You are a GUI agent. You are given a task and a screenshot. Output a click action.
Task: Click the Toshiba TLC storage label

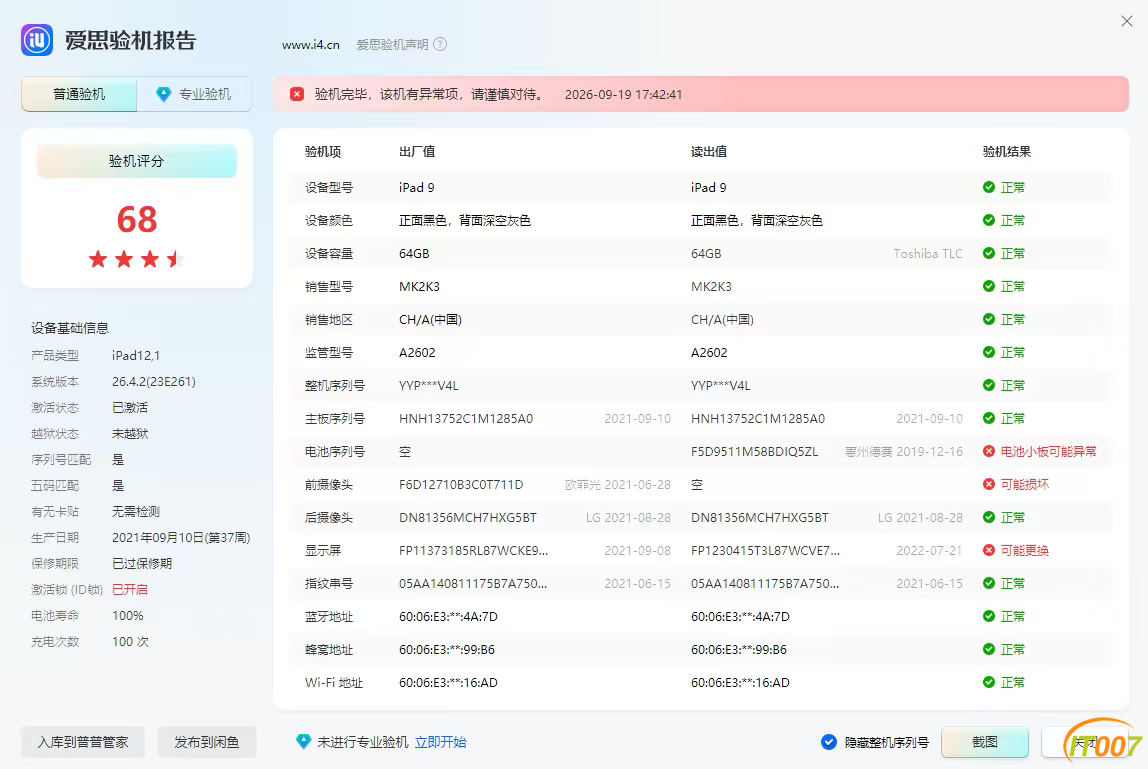pyautogui.click(x=928, y=253)
